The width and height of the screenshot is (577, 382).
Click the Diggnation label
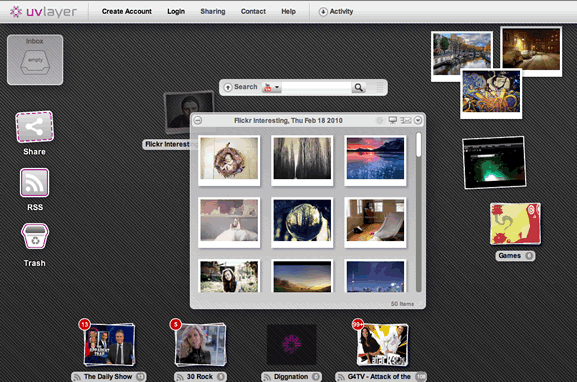pos(291,377)
